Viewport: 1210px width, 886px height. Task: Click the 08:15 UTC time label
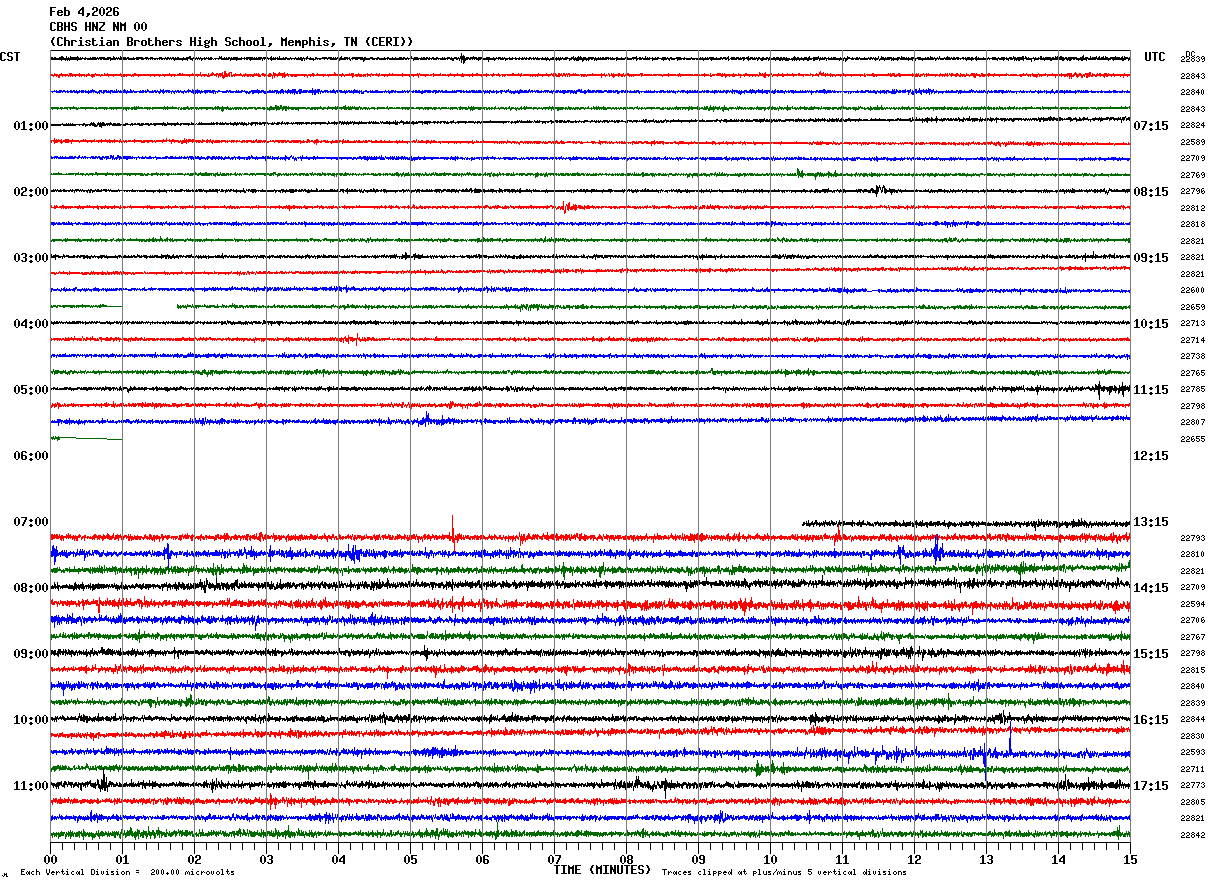click(x=1151, y=192)
